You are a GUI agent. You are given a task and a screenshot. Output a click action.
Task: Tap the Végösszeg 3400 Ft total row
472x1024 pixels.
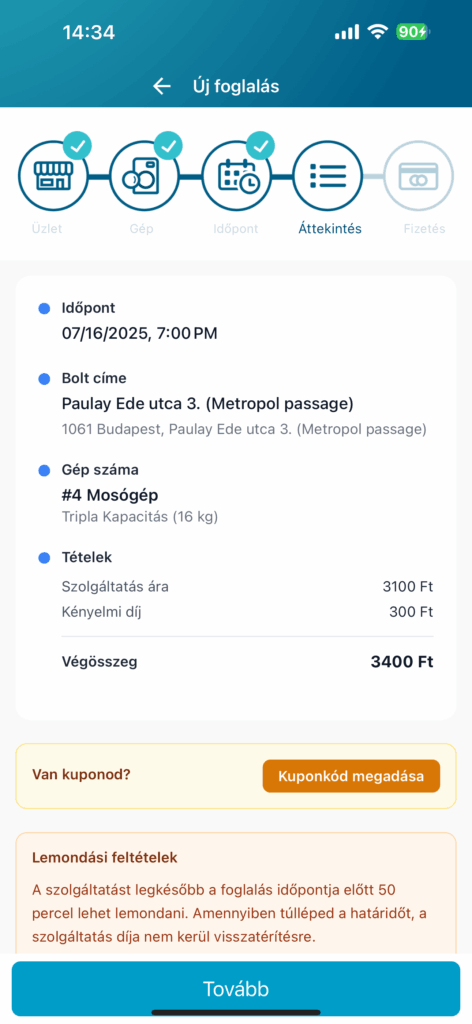(x=247, y=662)
